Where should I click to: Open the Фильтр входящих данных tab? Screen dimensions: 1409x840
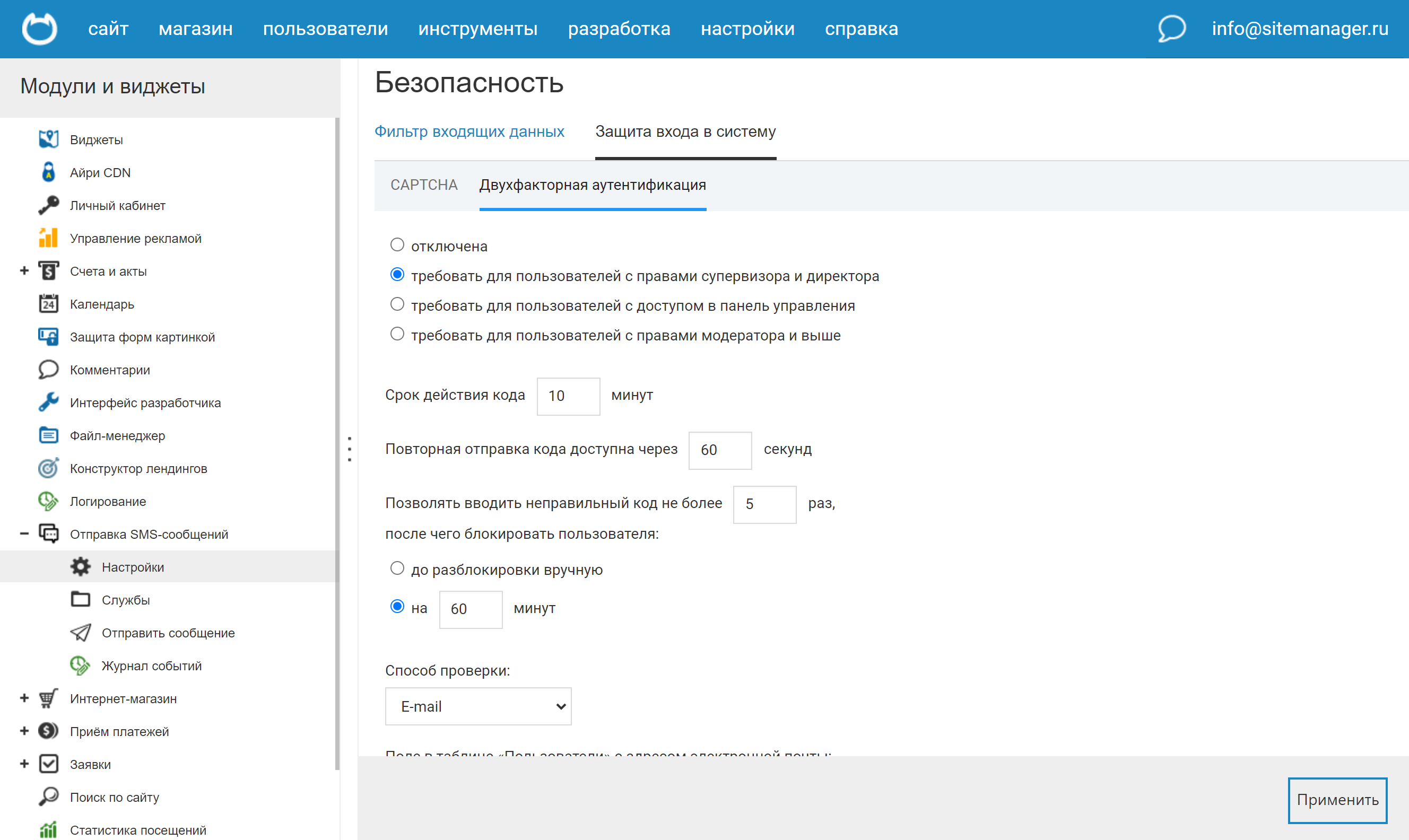click(470, 132)
